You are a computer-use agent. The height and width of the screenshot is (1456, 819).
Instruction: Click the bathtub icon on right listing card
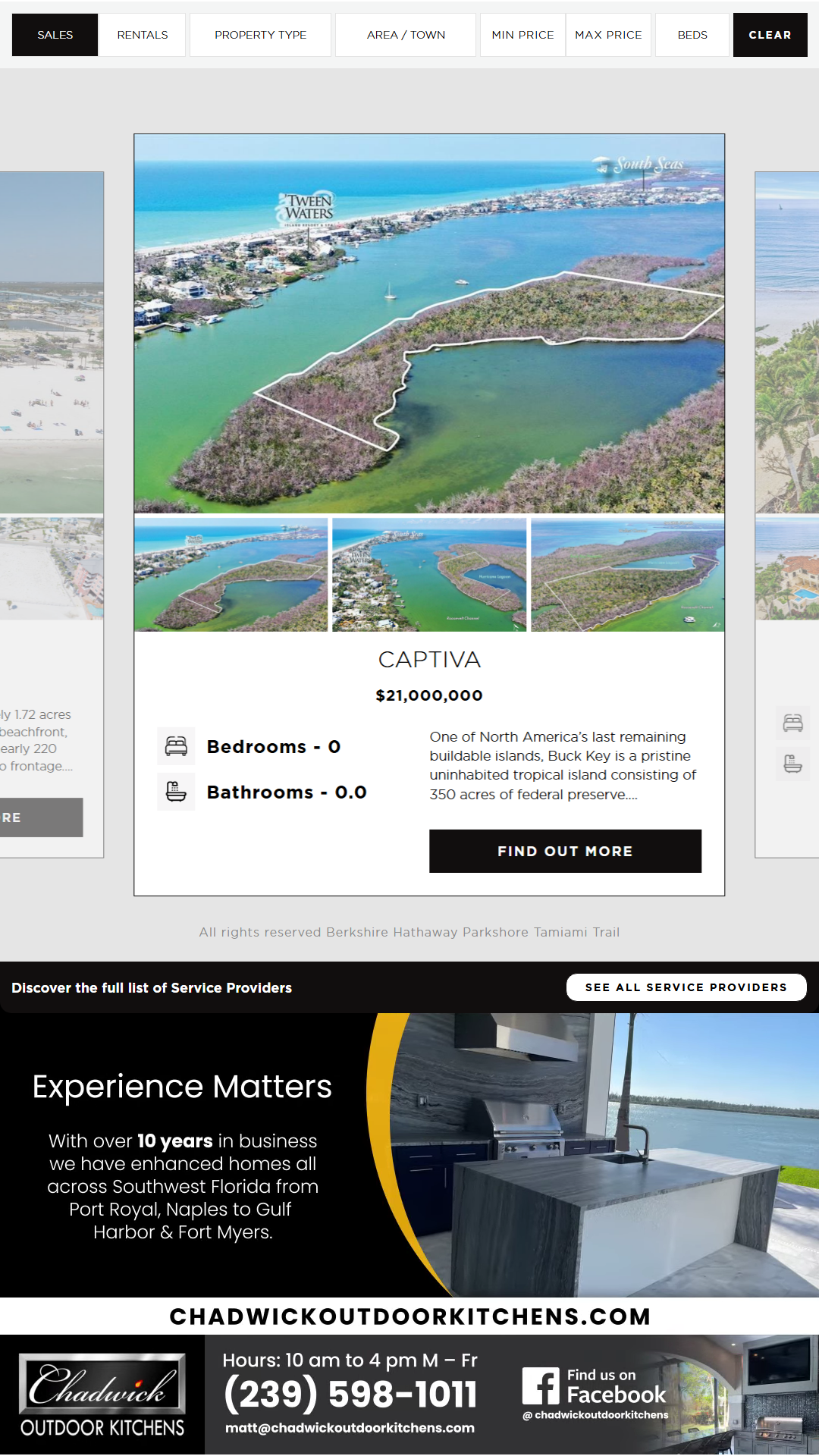792,764
